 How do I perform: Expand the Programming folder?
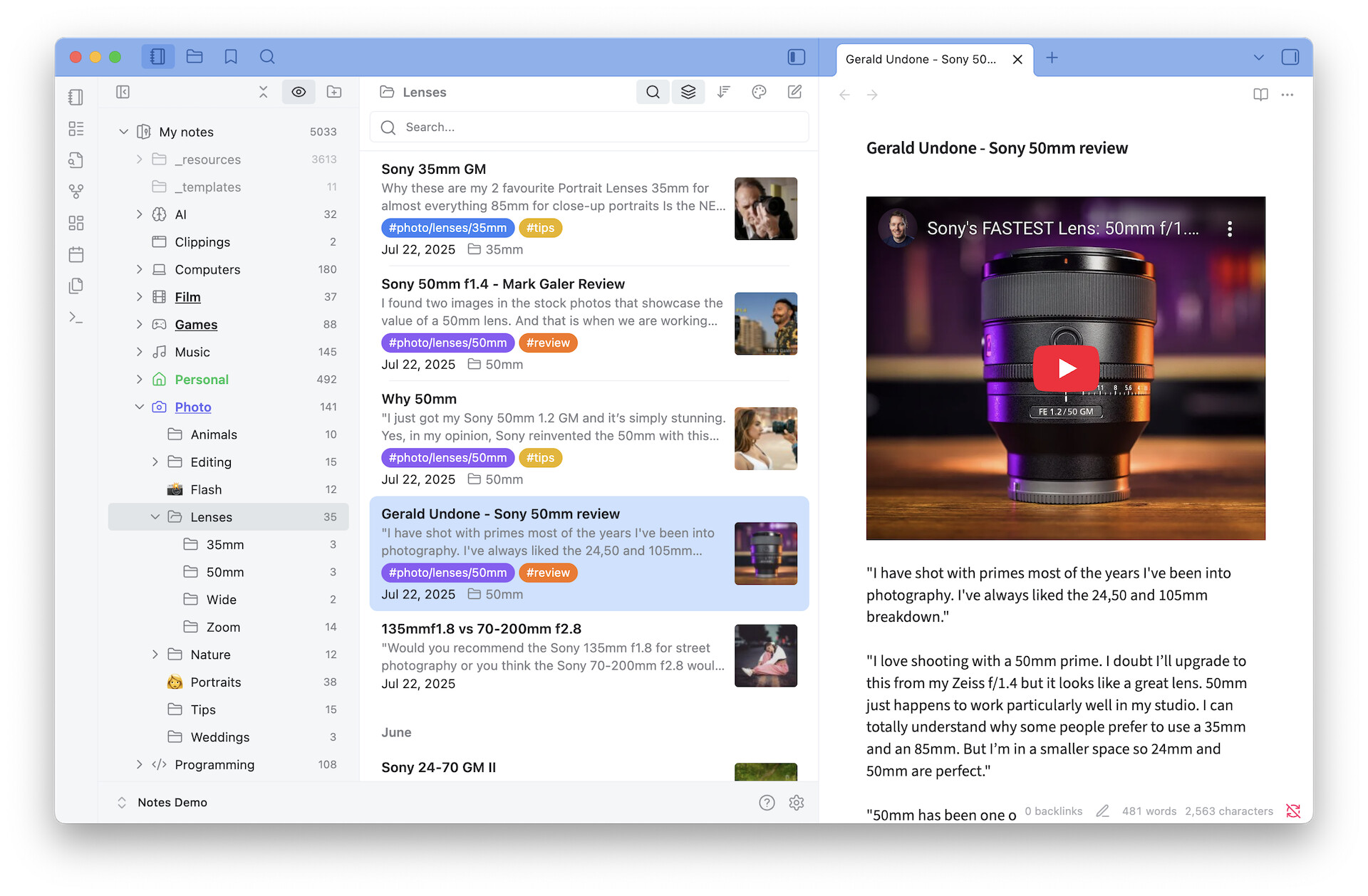coord(139,764)
